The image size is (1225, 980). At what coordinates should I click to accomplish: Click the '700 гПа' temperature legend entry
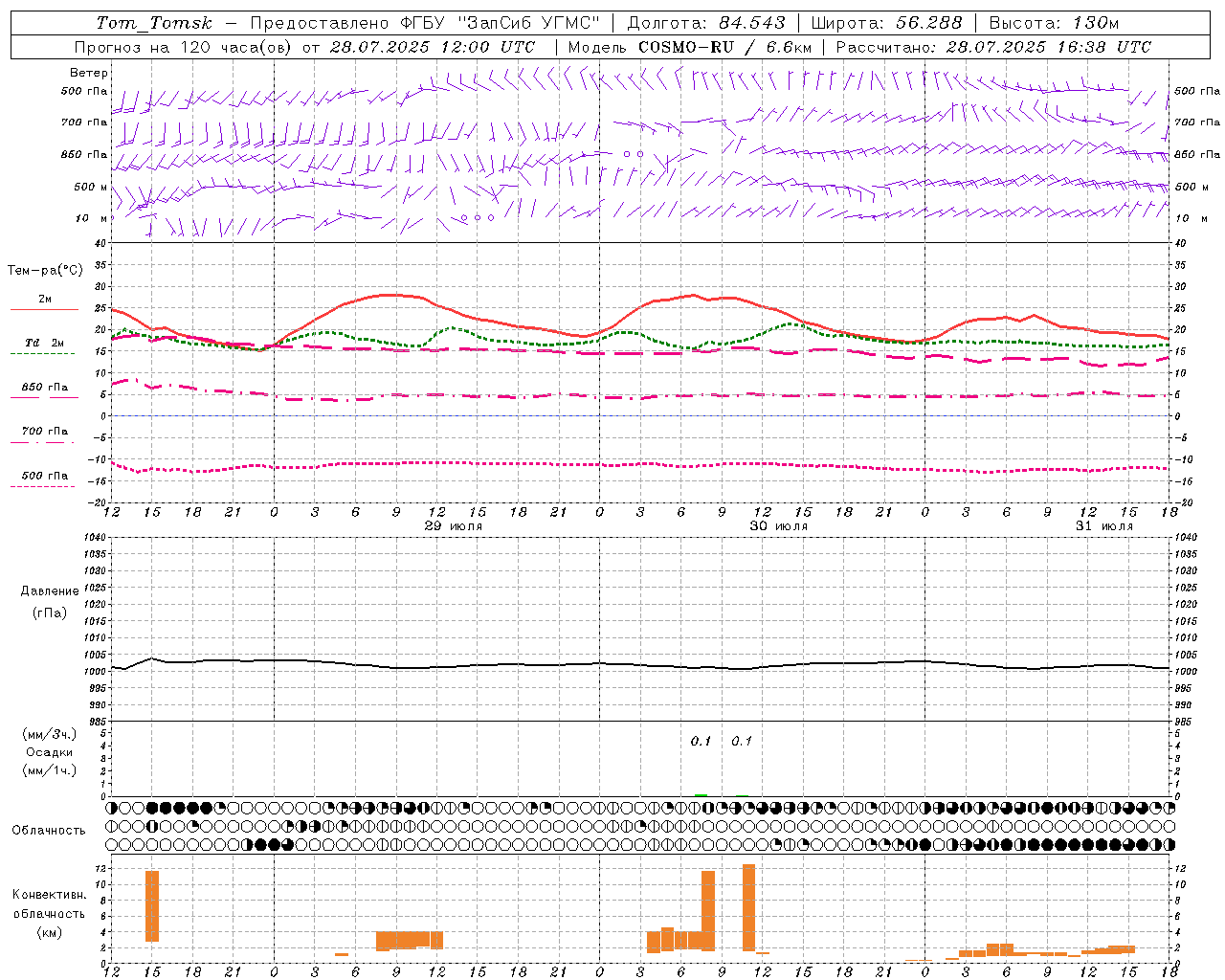point(45,431)
